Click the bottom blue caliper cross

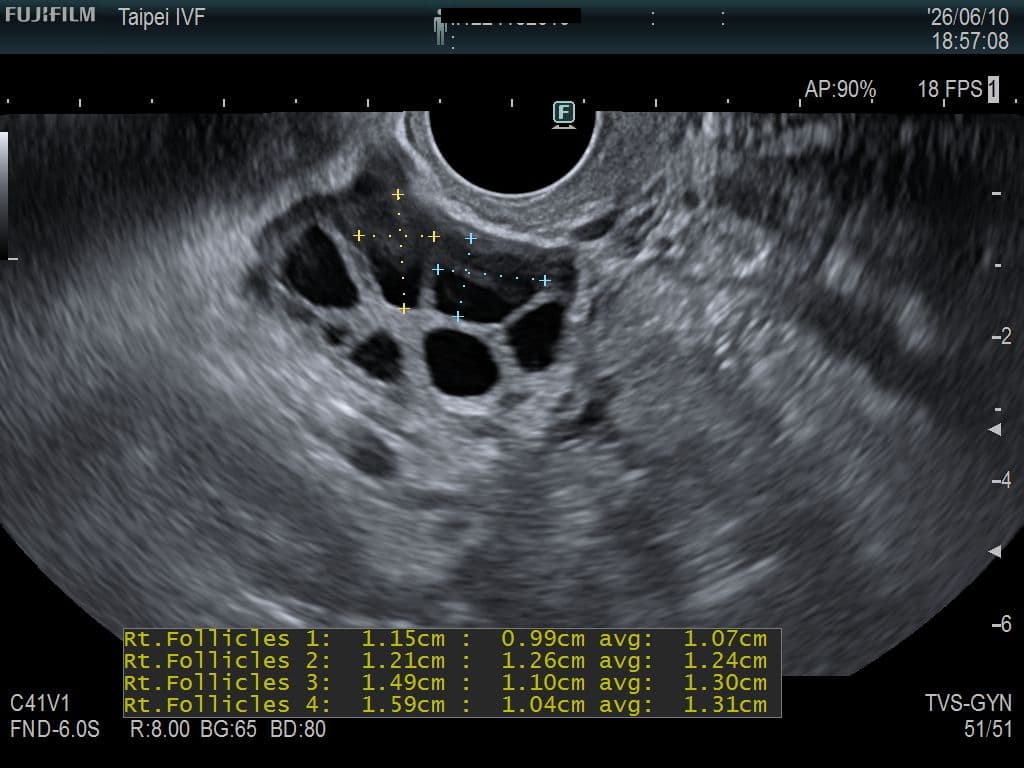pyautogui.click(x=458, y=316)
